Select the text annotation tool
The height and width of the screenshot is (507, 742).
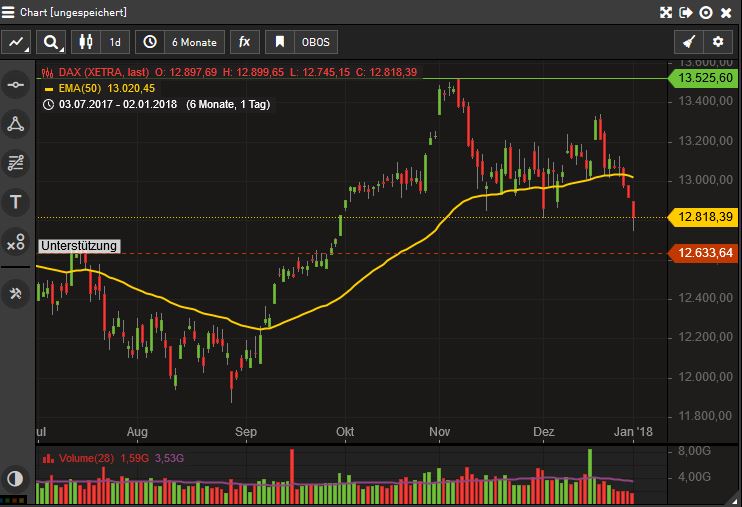click(16, 202)
